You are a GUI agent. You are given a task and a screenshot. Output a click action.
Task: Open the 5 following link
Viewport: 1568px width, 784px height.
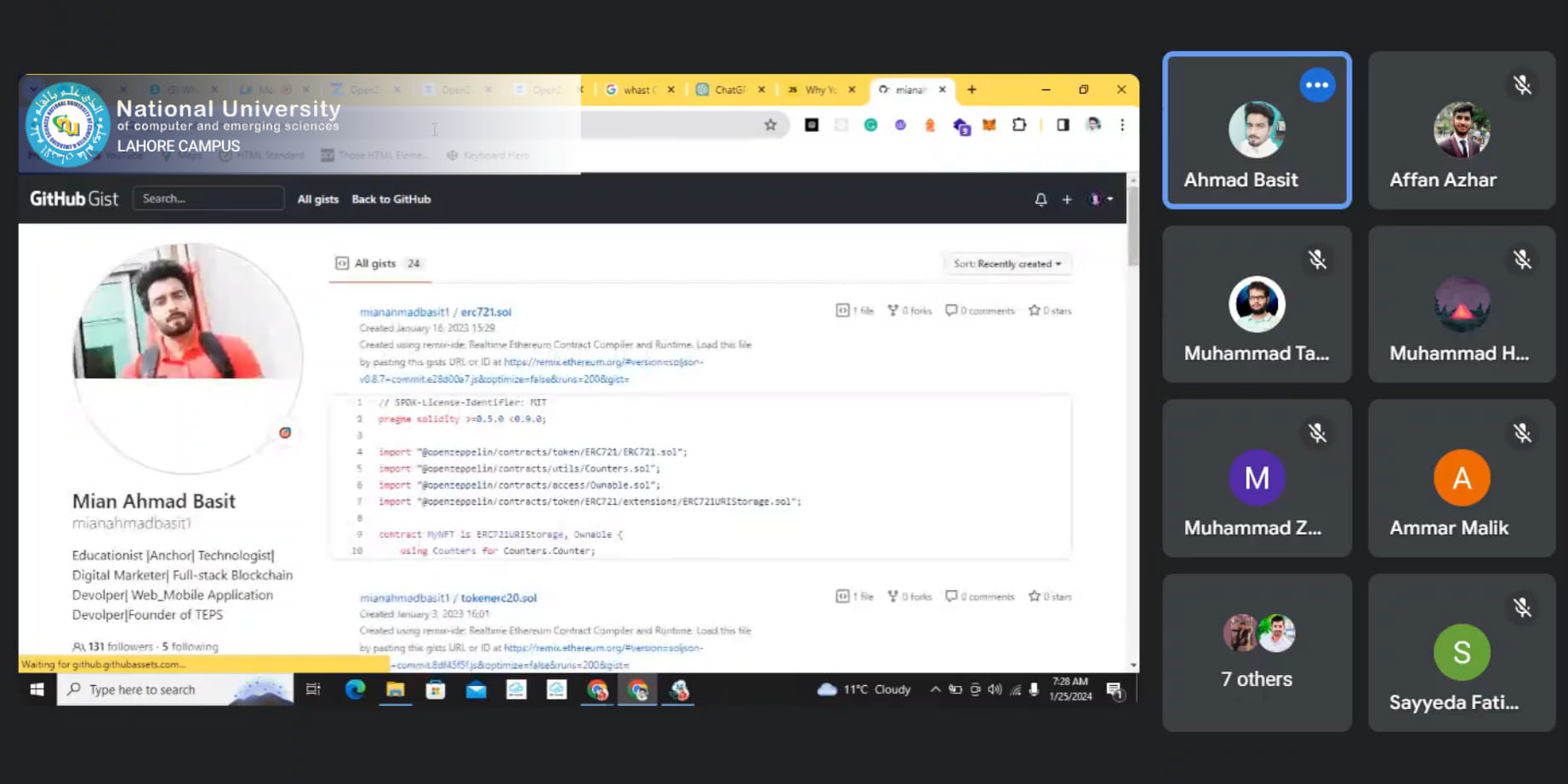(190, 647)
